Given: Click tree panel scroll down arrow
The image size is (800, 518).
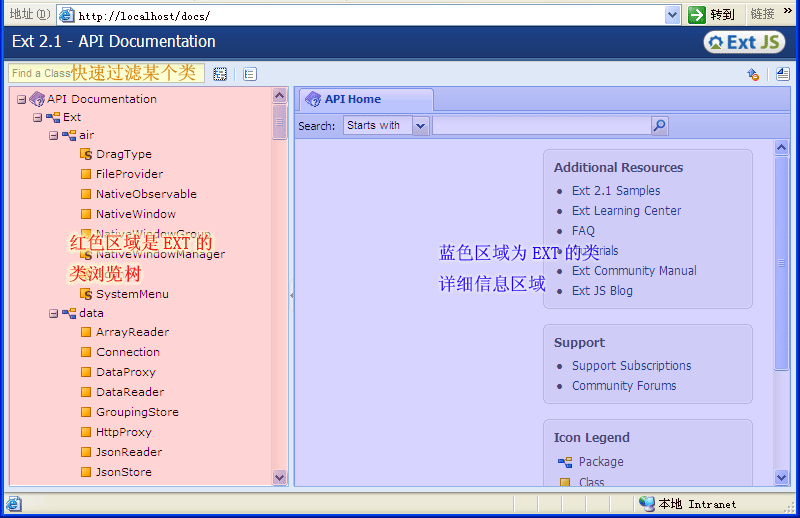Looking at the screenshot, I should pos(279,478).
